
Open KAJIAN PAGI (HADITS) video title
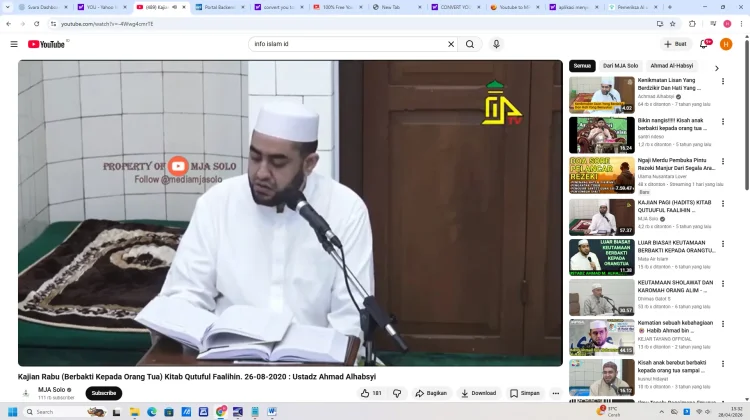[x=674, y=206]
